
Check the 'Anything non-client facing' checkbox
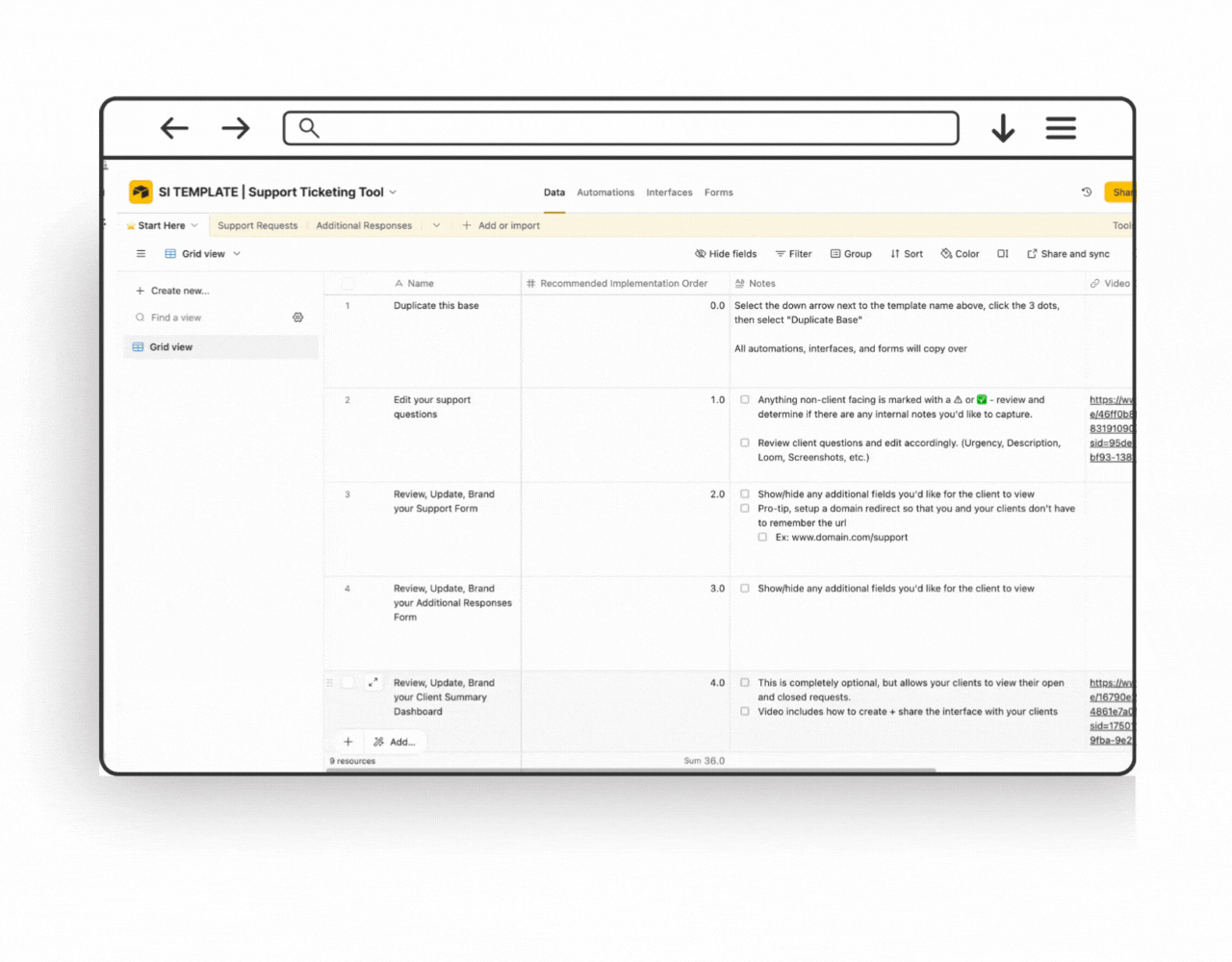745,400
